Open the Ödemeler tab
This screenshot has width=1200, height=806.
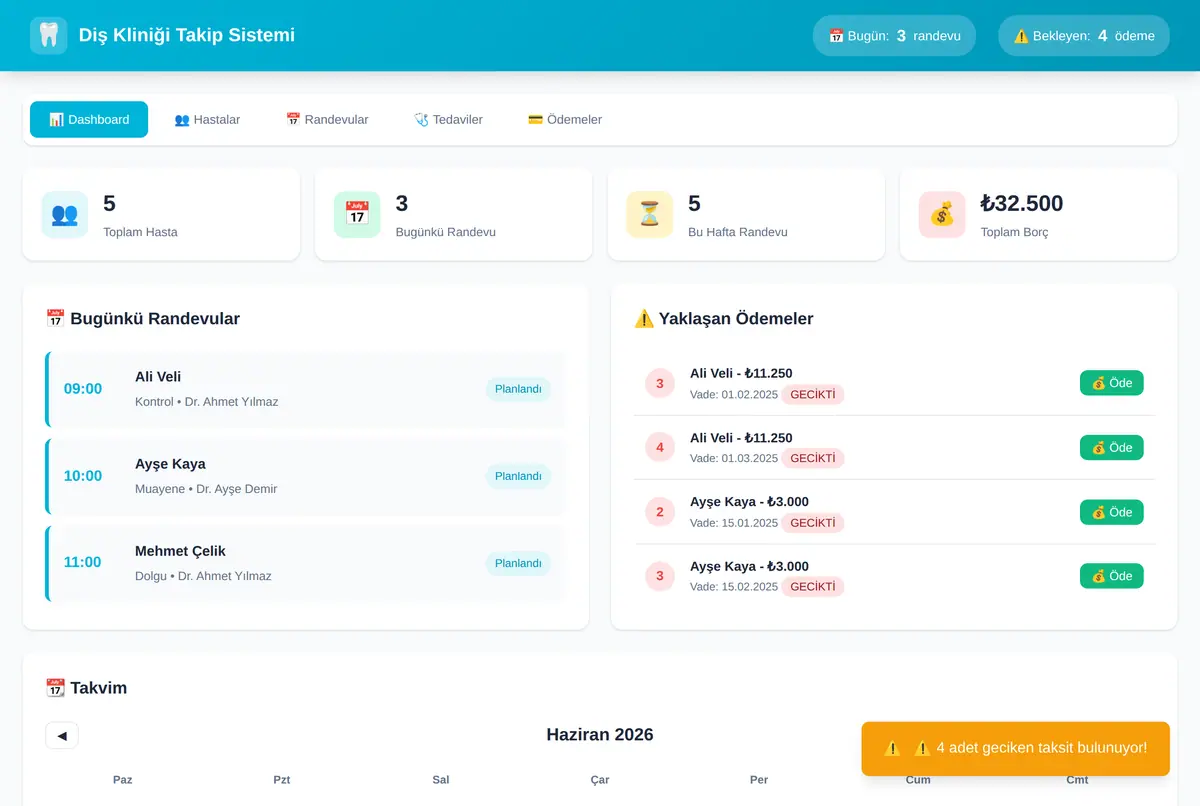565,119
